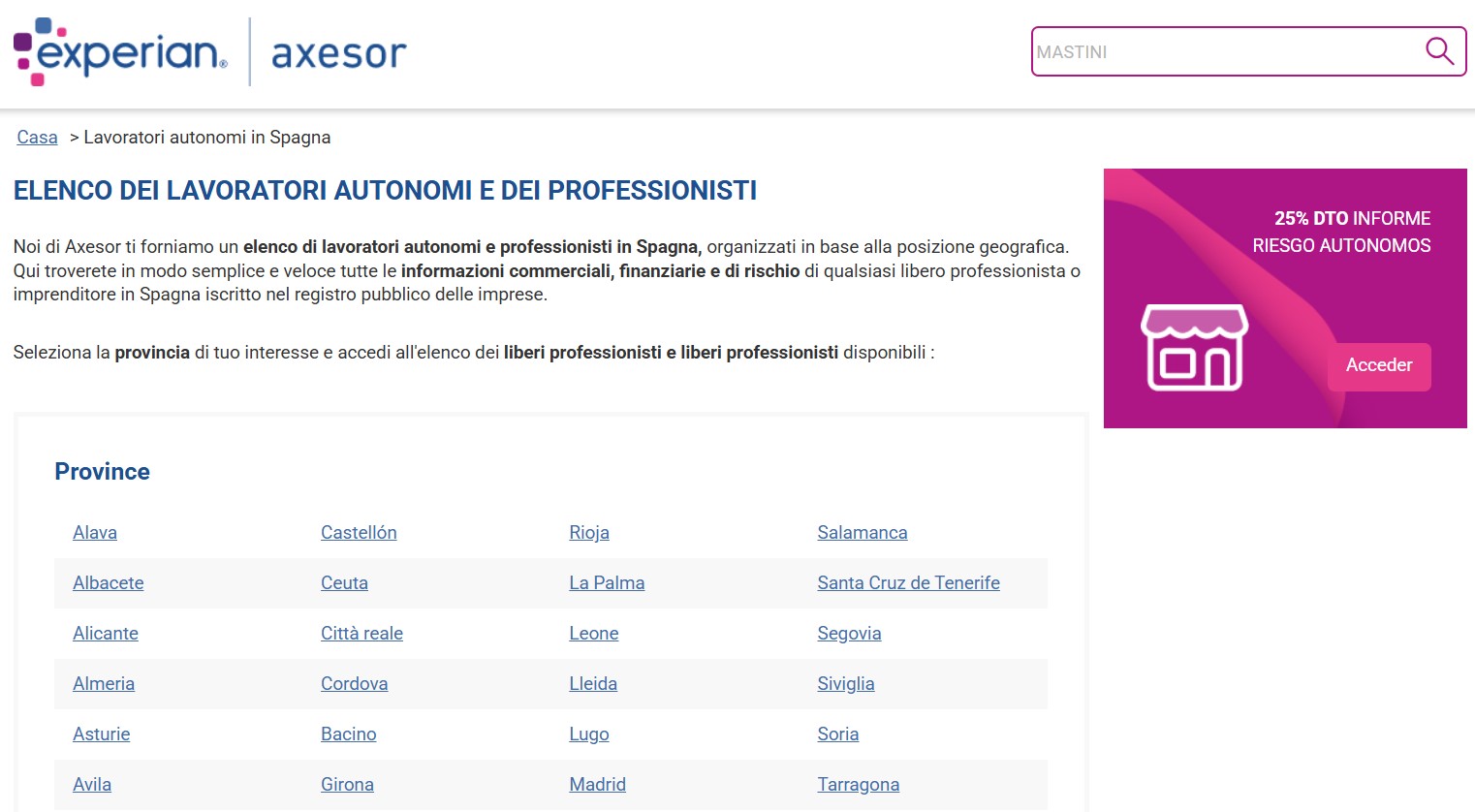Screen dimensions: 1475x812
Task: Select Madrid province
Action: tap(597, 785)
